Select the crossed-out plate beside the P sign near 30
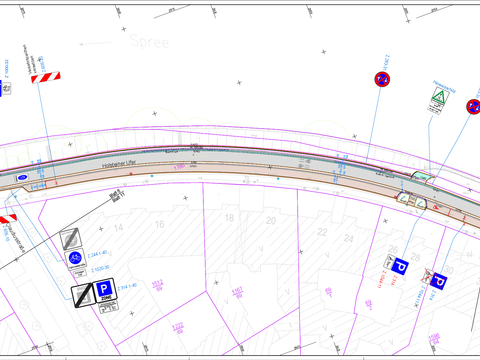480x360 pixels. pos(427,276)
